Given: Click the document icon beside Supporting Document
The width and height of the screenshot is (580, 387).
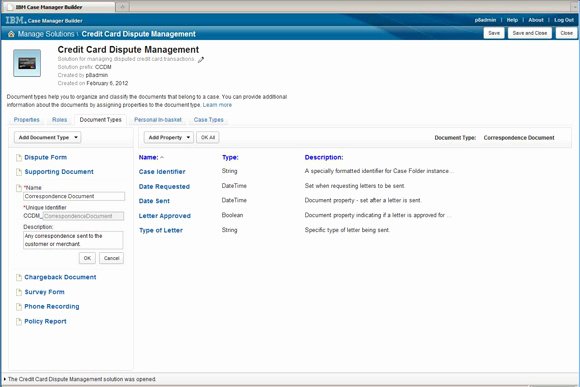Looking at the screenshot, I should pos(19,172).
